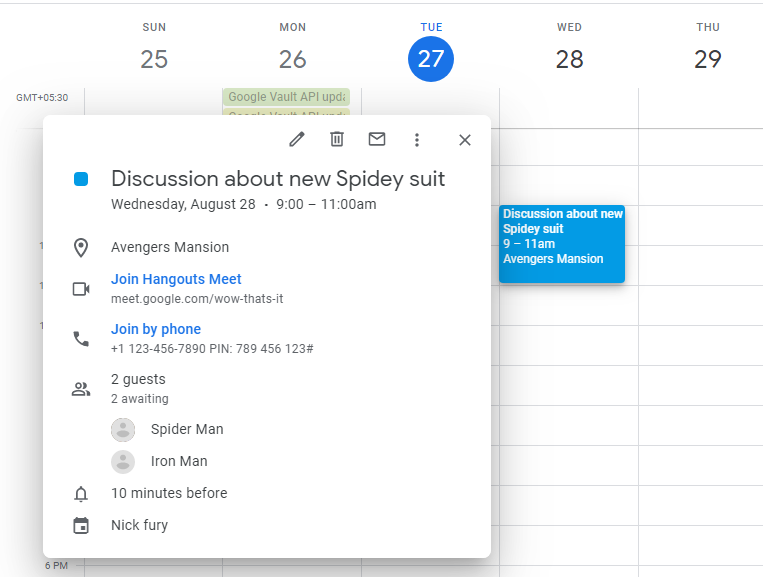Email guests with the envelope icon
This screenshot has height=577, width=763.
(377, 140)
